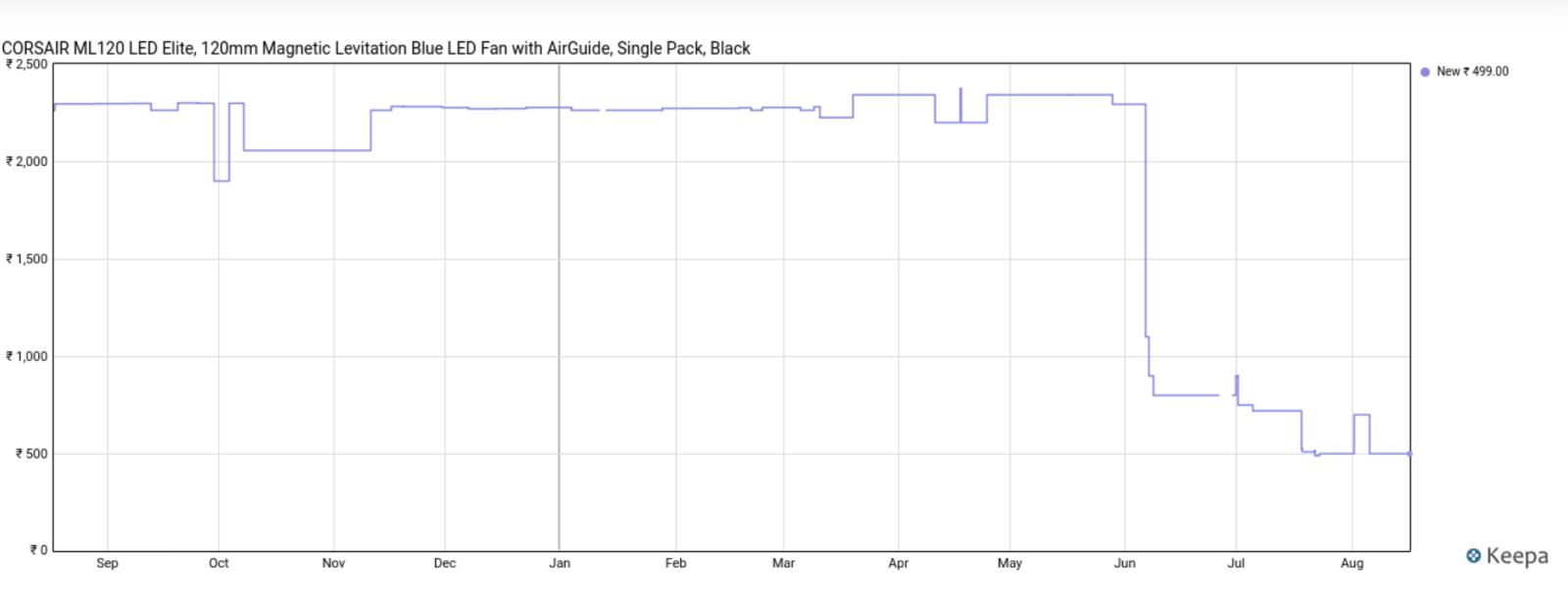Click the New price legend dot
1568x610 pixels.
pyautogui.click(x=1425, y=72)
